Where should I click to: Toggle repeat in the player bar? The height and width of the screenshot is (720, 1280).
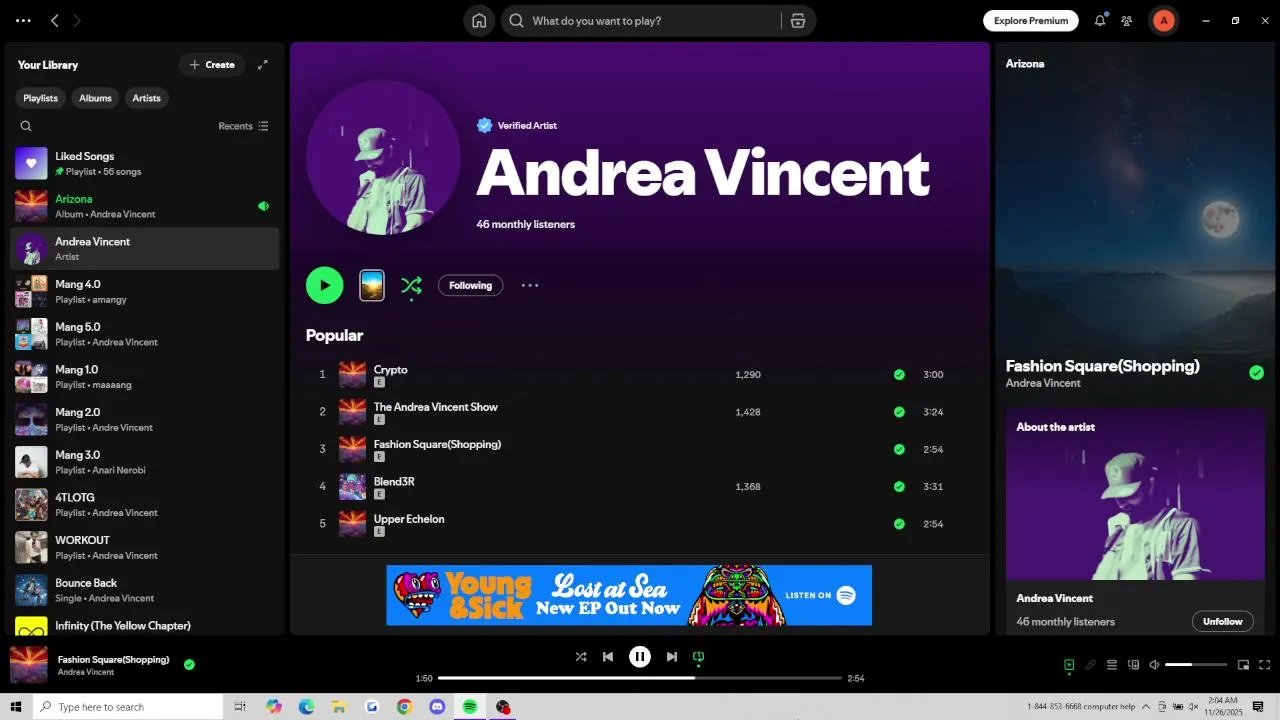pyautogui.click(x=699, y=657)
